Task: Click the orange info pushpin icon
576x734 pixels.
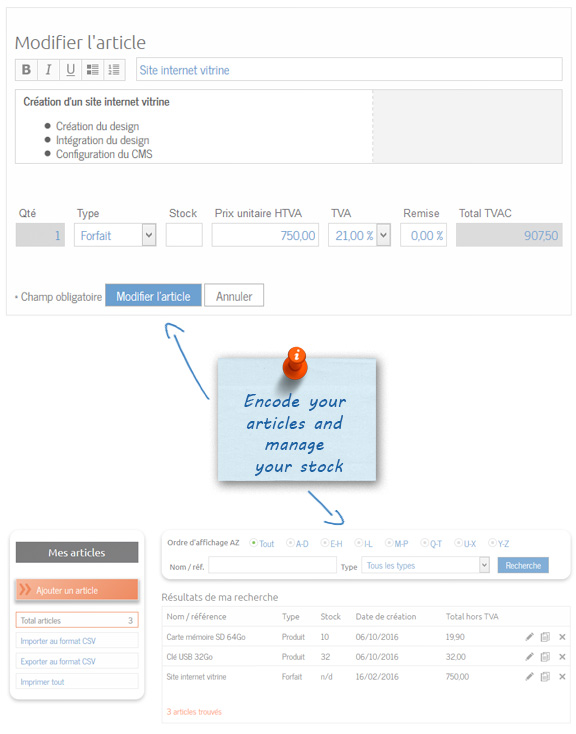Action: [295, 363]
